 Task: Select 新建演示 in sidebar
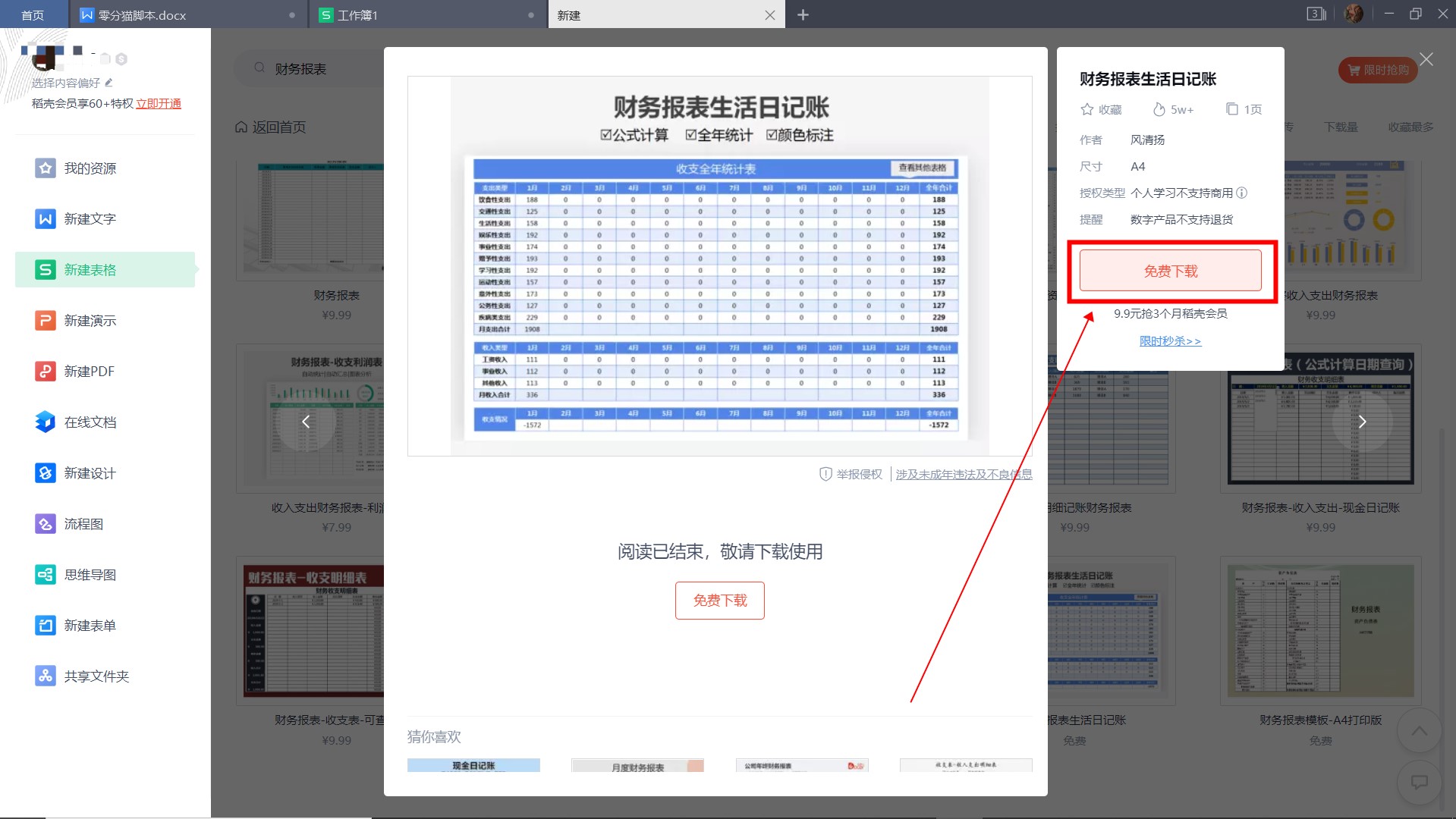90,321
